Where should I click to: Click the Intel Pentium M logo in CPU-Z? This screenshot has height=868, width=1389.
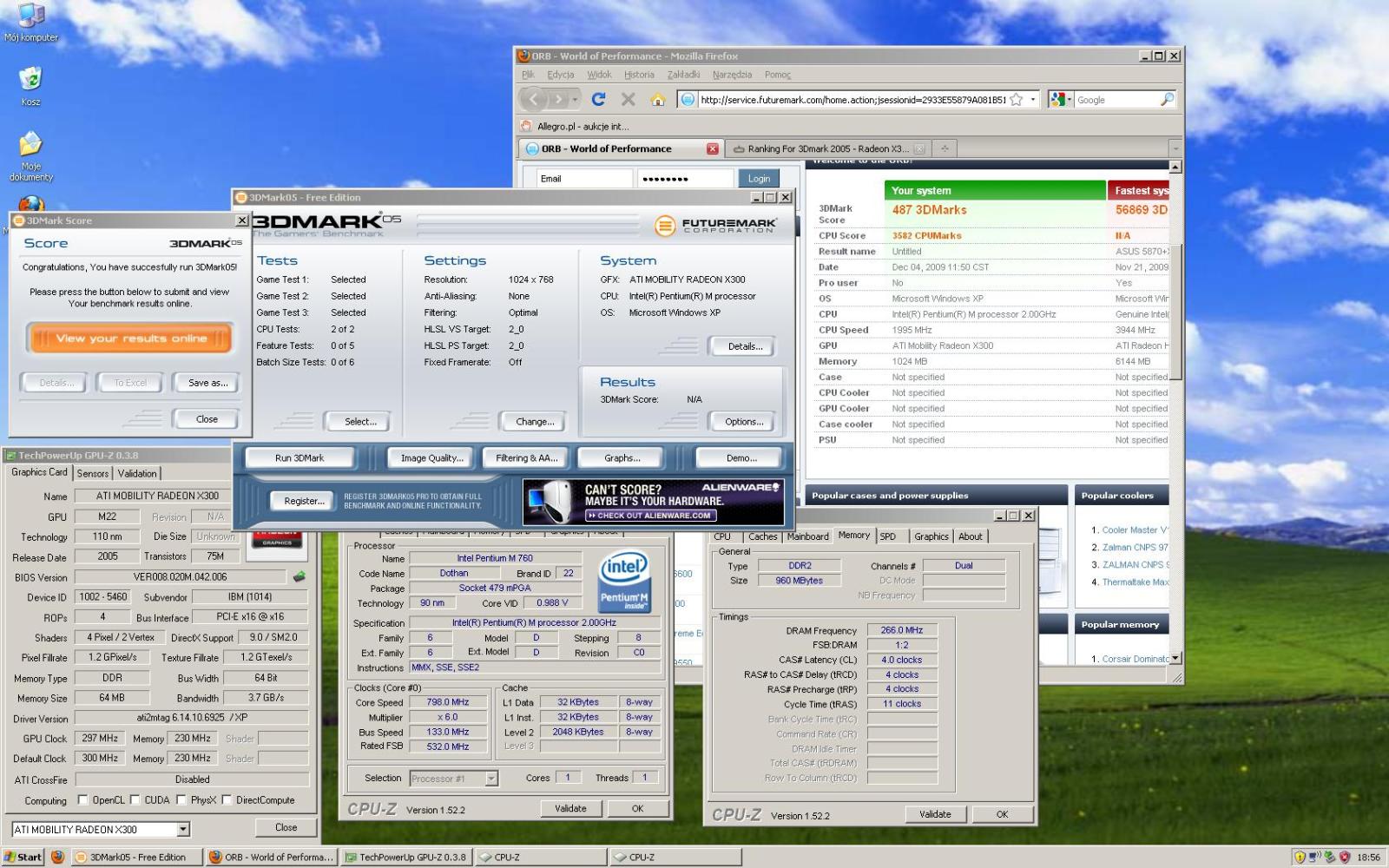click(x=624, y=582)
